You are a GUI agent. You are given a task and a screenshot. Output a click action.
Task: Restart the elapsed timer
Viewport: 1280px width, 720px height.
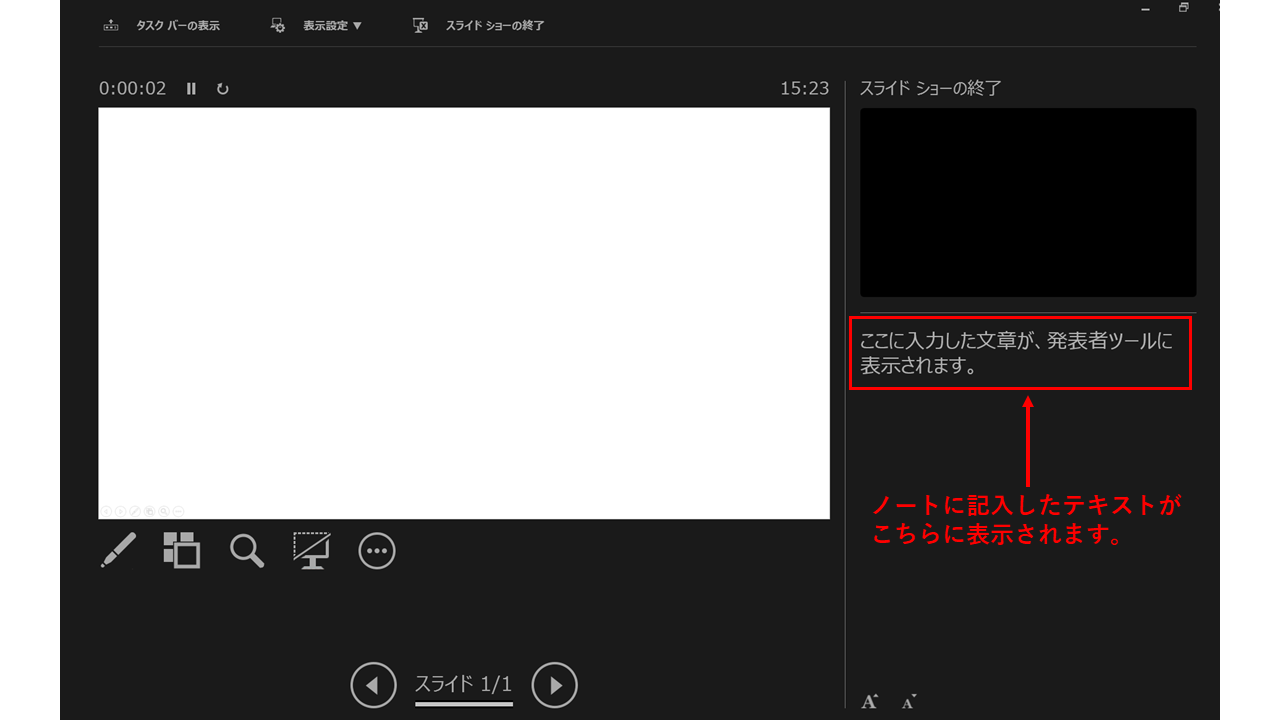tap(222, 89)
